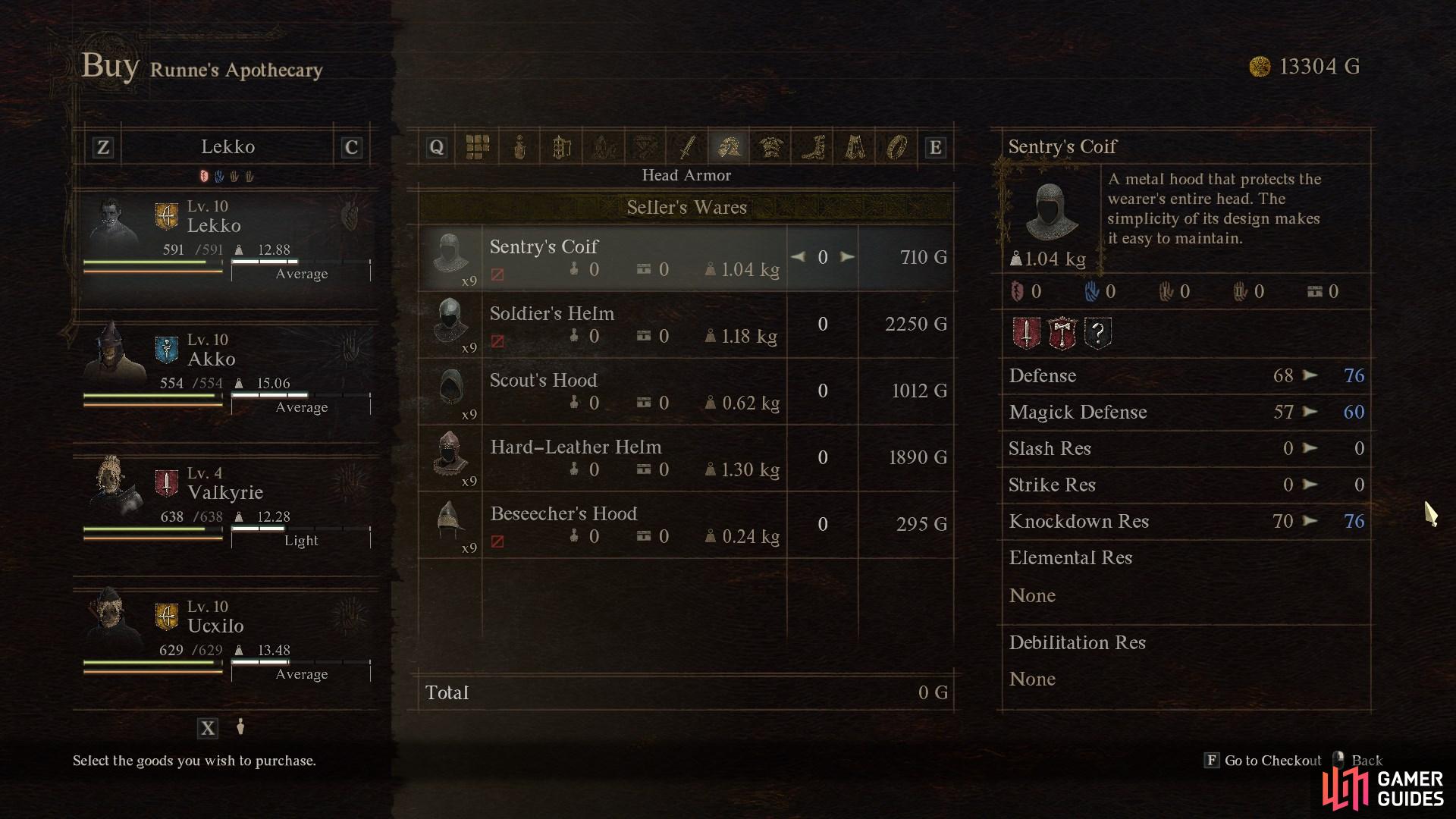This screenshot has width=1456, height=819.
Task: Select Soldier's Helm from seller's wares
Action: coord(686,325)
